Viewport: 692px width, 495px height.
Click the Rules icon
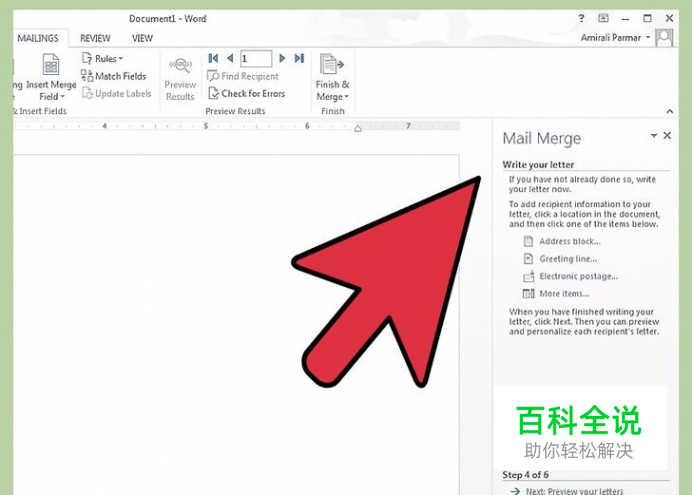coord(86,58)
